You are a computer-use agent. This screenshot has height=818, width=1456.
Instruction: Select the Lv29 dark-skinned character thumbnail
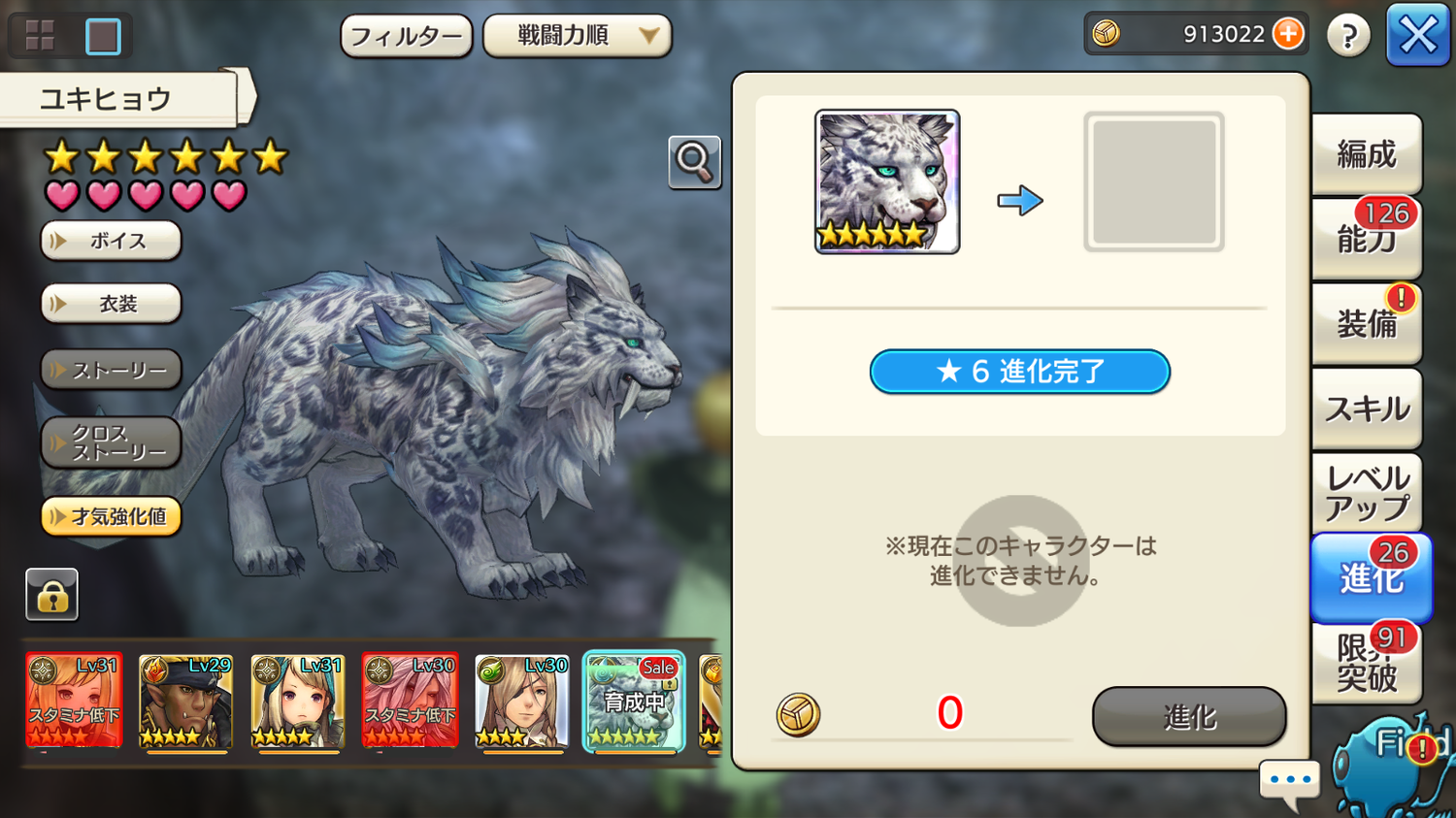[x=185, y=703]
